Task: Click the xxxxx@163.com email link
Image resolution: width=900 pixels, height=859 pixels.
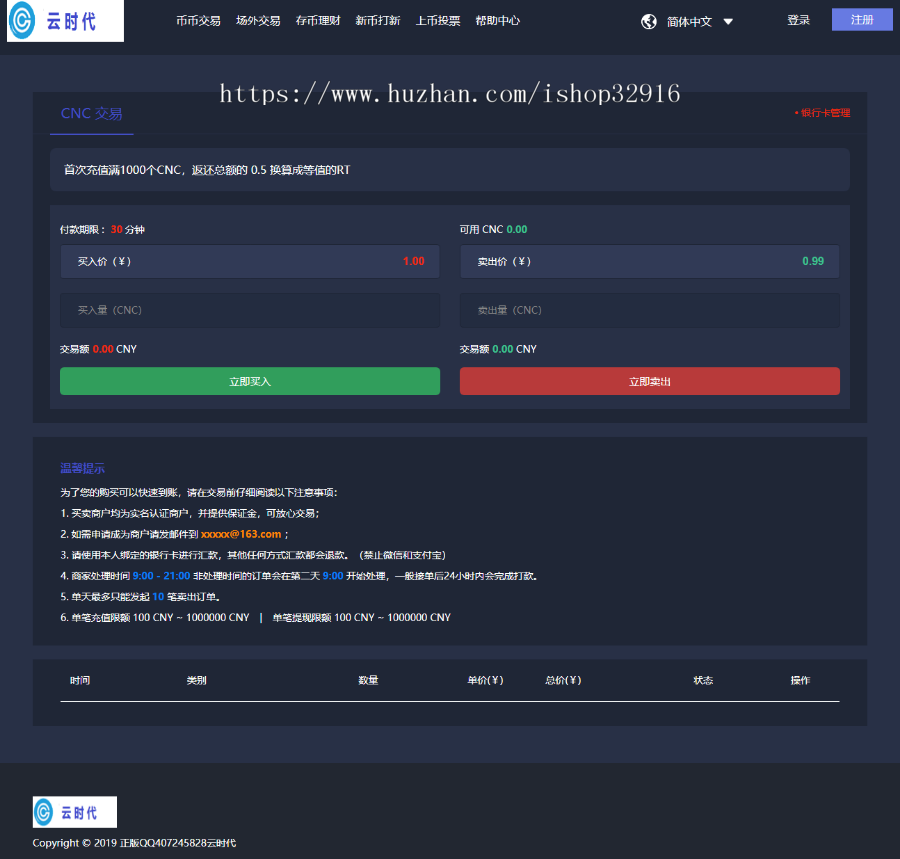Action: point(241,534)
